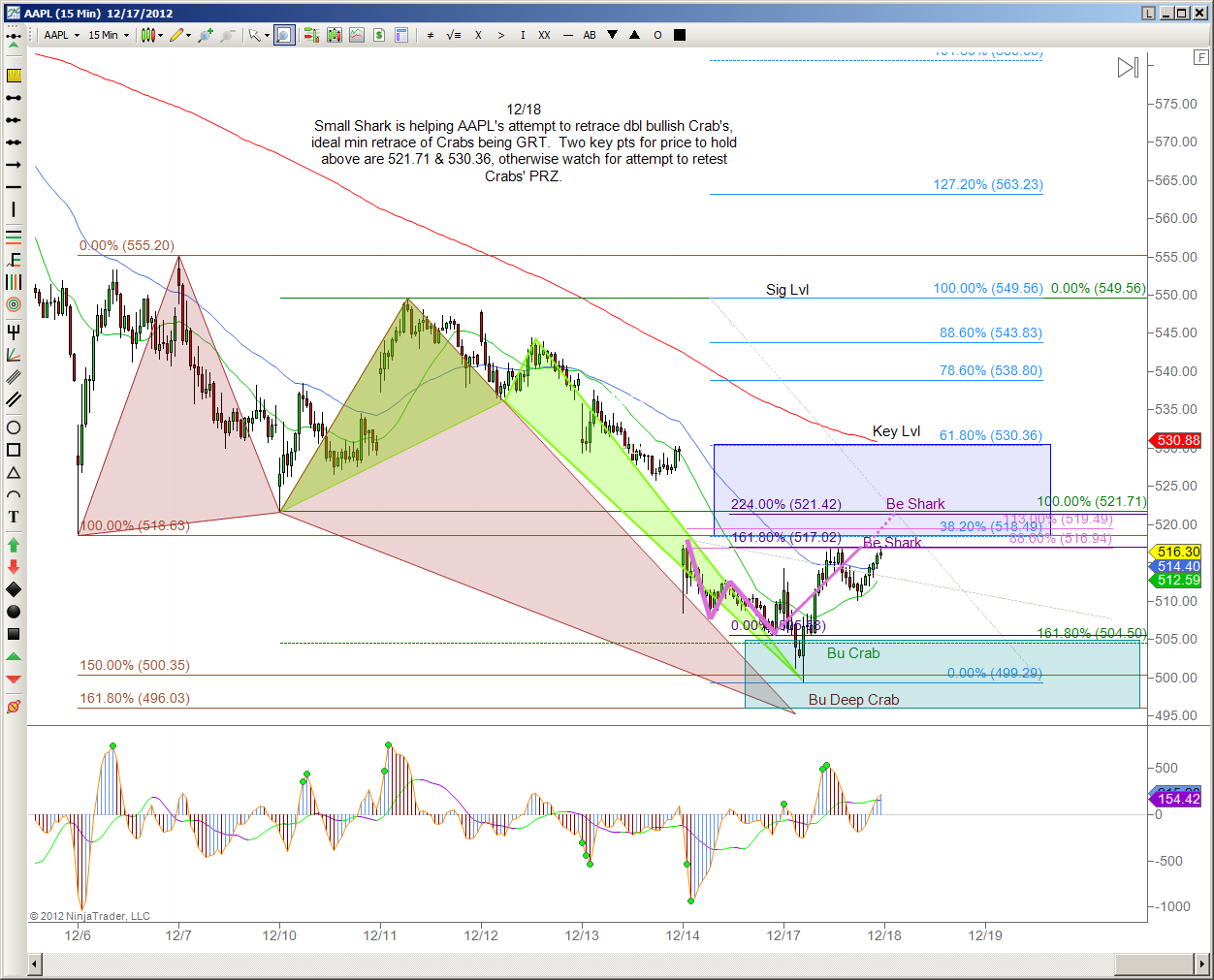Image resolution: width=1214 pixels, height=980 pixels.
Task: Pick the Text annotation tool
Action: 14,517
